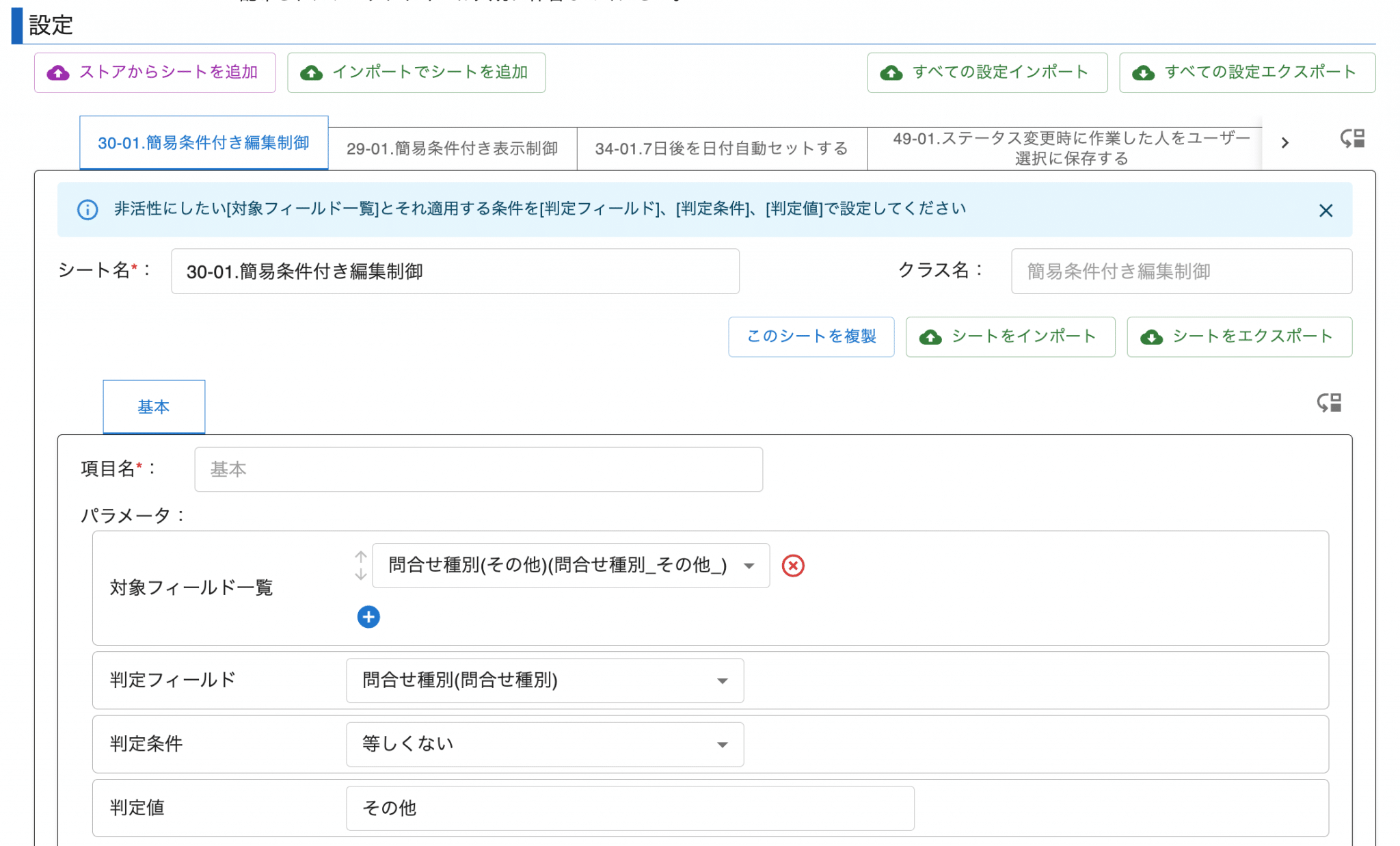Dismiss the blue info notice
The width and height of the screenshot is (1400, 846).
point(1325,211)
